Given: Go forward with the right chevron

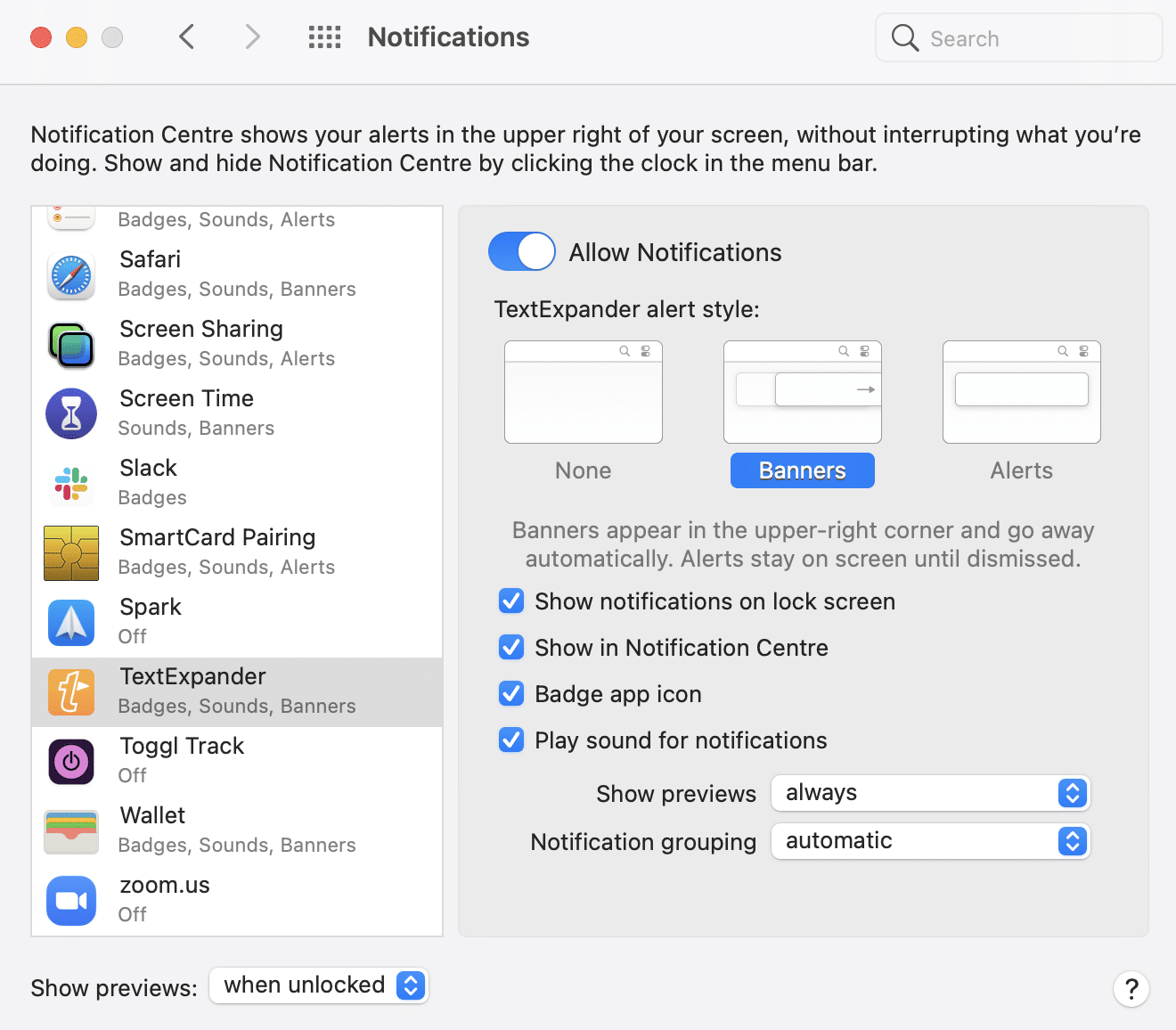Looking at the screenshot, I should tap(253, 37).
